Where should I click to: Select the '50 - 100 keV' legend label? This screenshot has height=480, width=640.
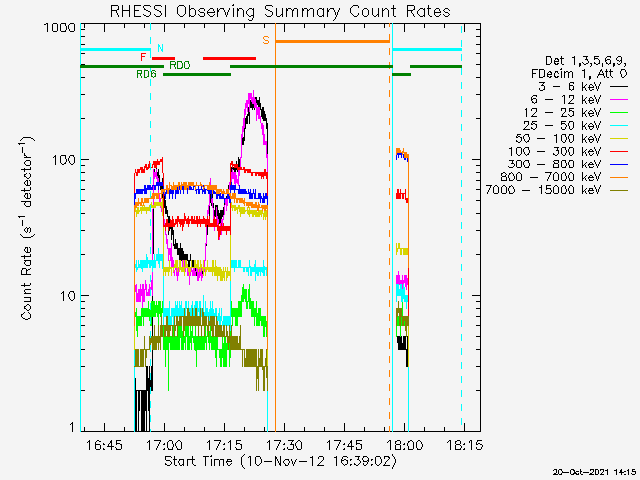pyautogui.click(x=559, y=138)
